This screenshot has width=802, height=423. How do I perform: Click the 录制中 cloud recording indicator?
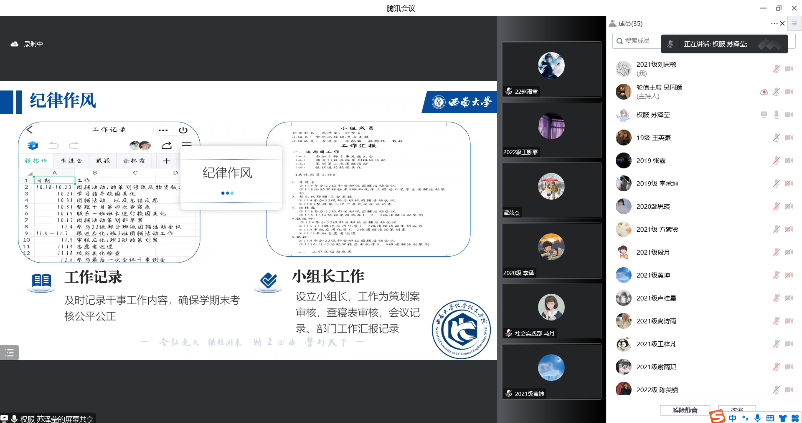pyautogui.click(x=28, y=44)
